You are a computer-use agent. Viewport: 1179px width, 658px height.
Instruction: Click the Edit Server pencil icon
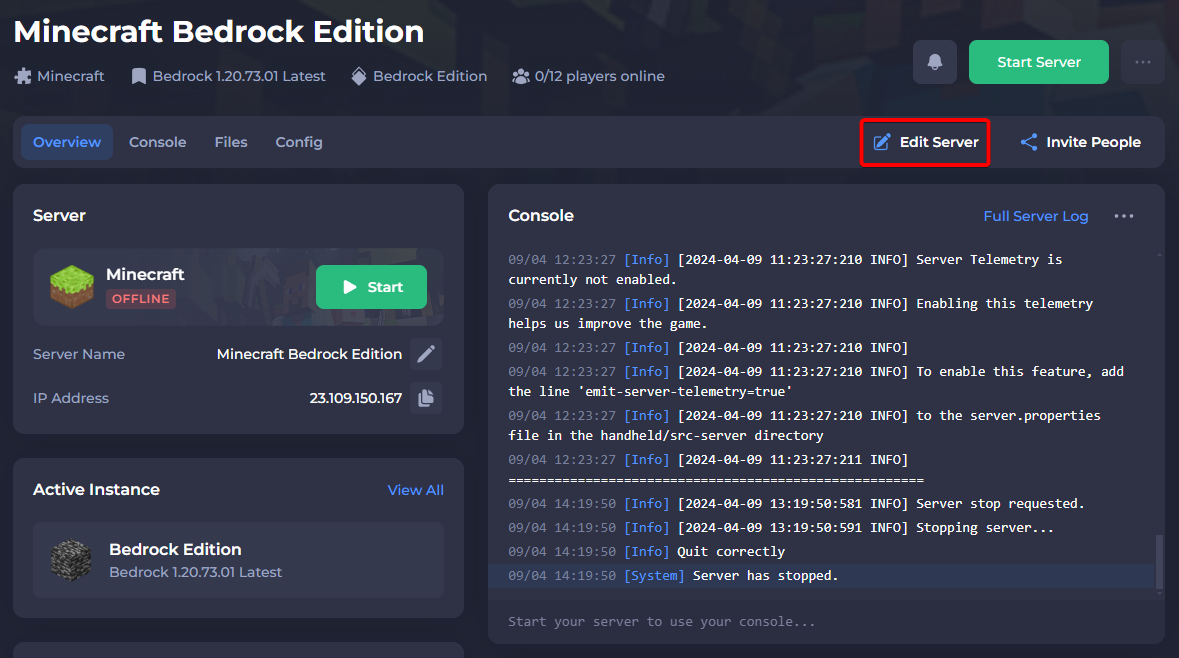tap(882, 142)
